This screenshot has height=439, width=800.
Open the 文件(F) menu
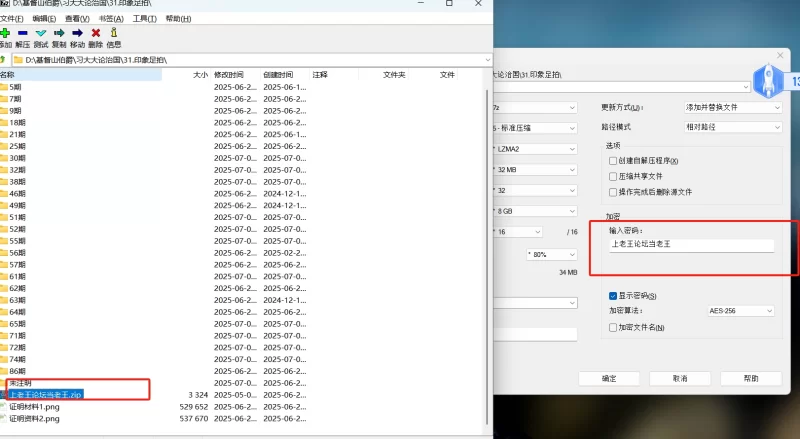coord(12,19)
